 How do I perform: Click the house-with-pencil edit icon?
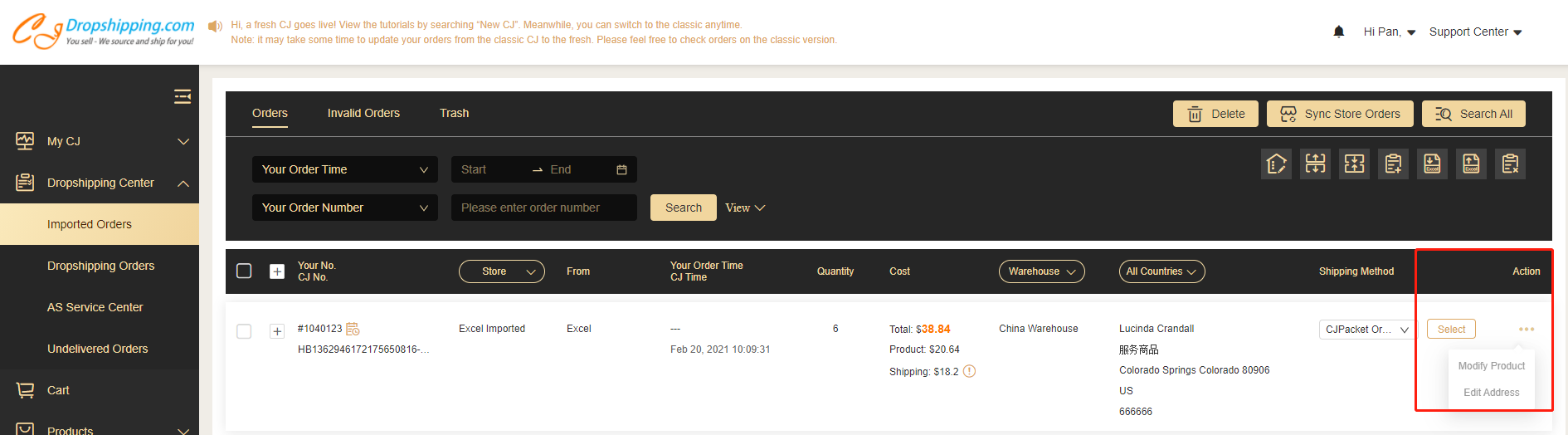click(x=1277, y=164)
